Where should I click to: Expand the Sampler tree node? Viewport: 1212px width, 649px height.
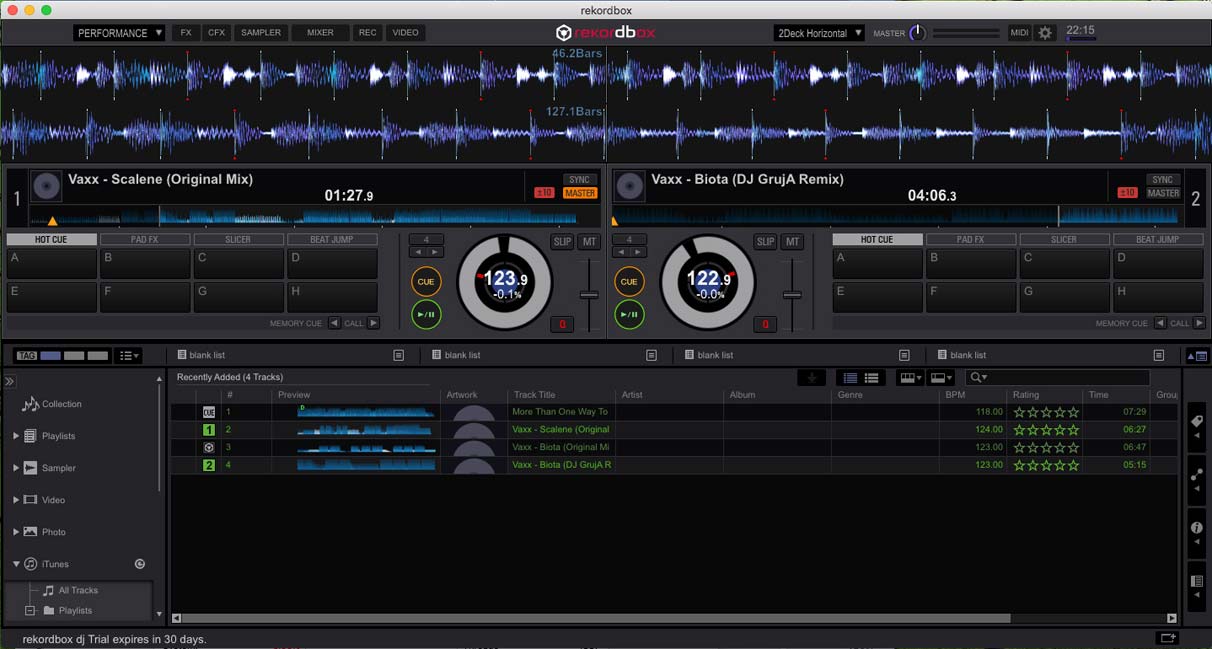click(x=16, y=468)
